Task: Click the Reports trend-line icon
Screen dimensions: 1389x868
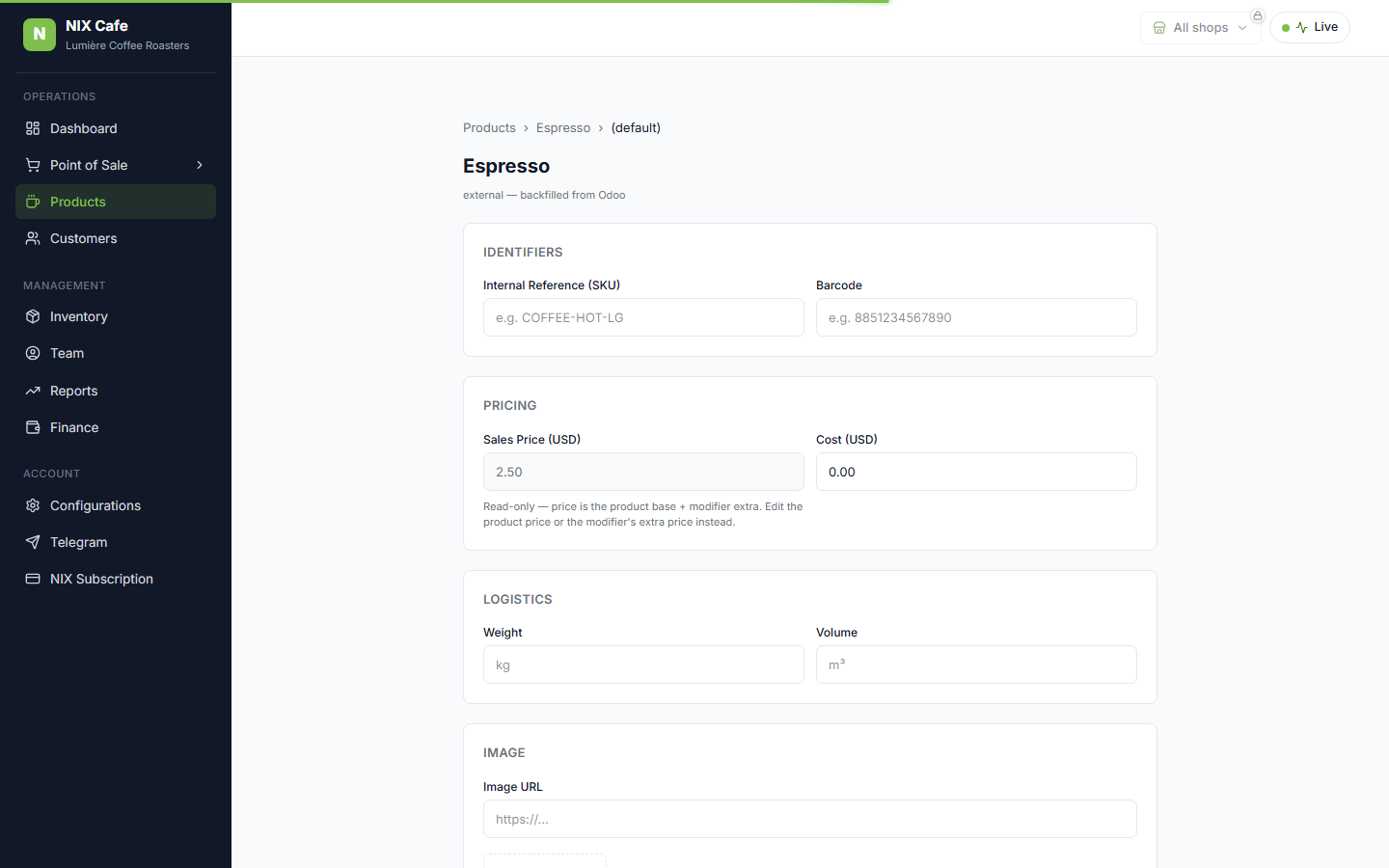Action: click(33, 391)
